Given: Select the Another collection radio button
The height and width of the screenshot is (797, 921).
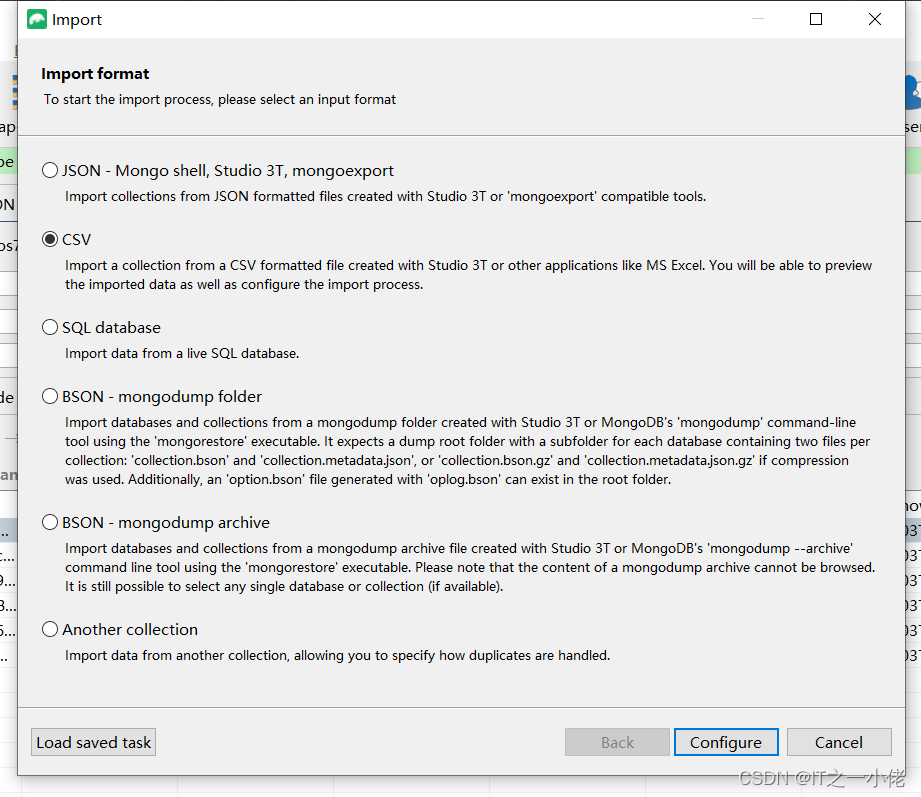Looking at the screenshot, I should (x=50, y=629).
